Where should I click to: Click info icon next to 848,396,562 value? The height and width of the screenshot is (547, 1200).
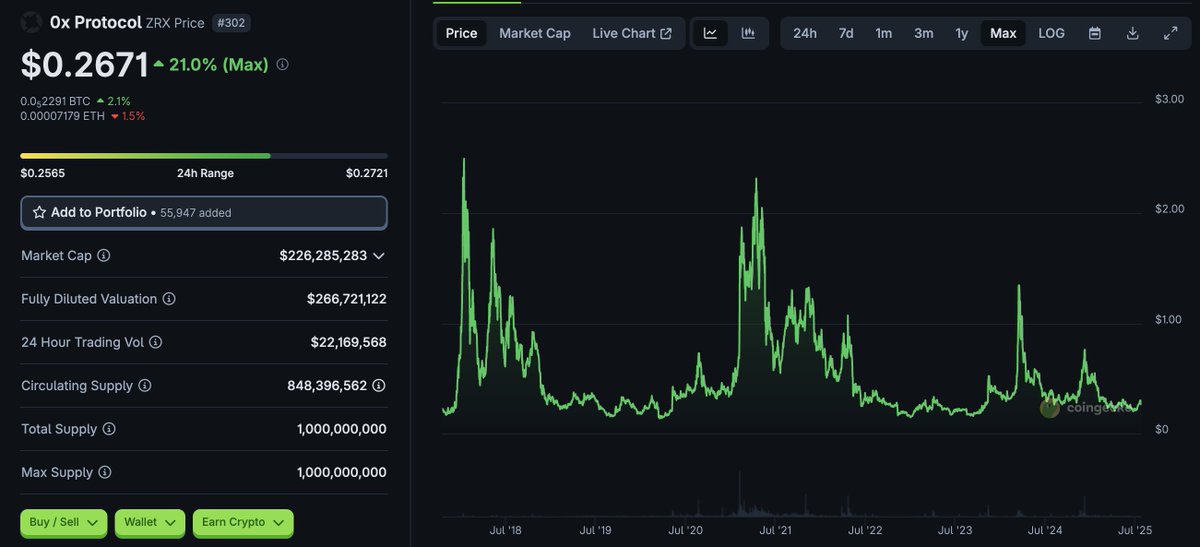[379, 385]
